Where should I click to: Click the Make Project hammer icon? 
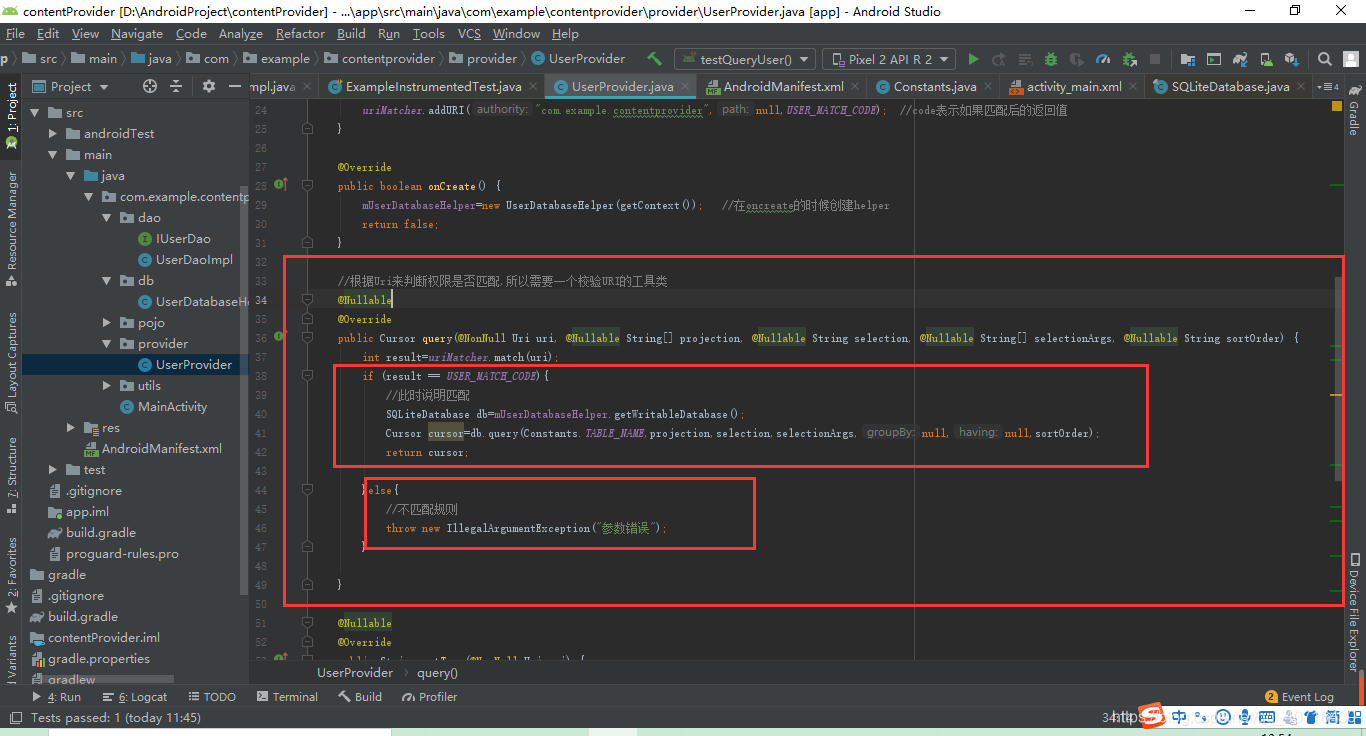tap(654, 59)
